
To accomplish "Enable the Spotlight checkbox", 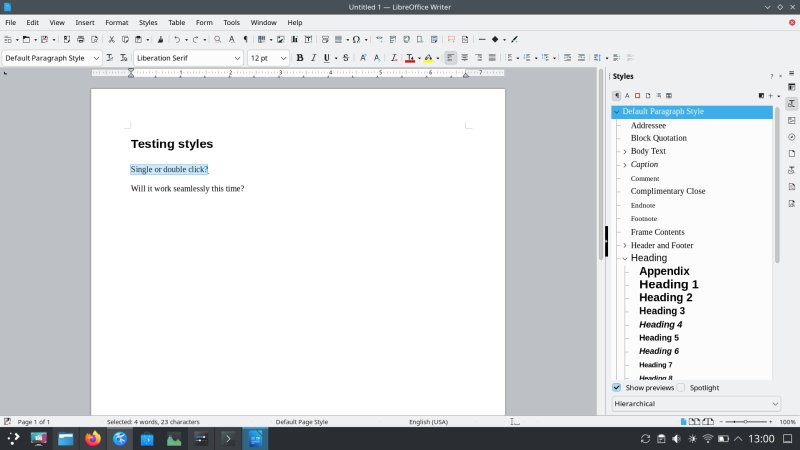I will tap(681, 387).
